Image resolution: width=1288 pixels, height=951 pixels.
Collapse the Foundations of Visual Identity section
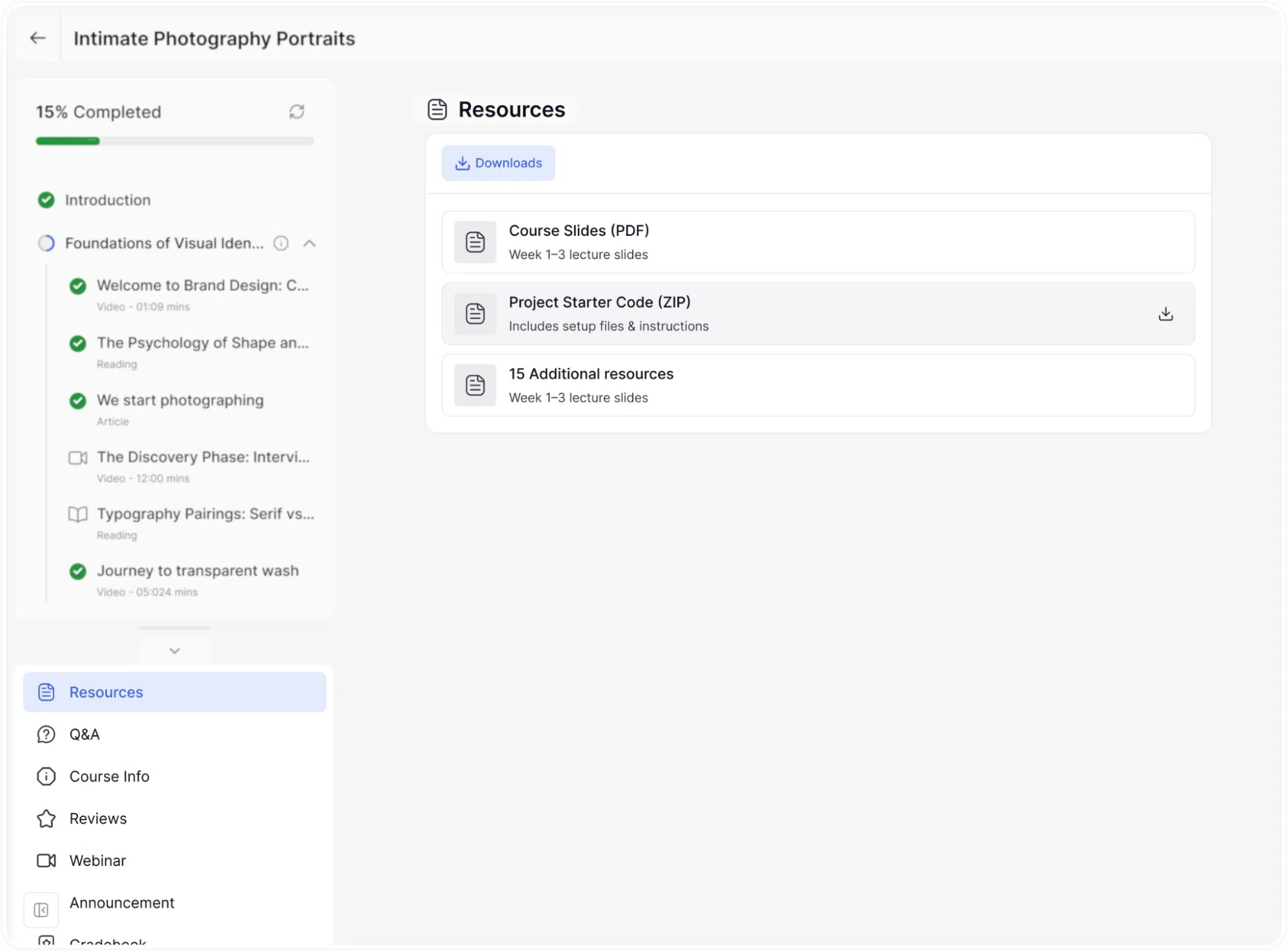(309, 244)
